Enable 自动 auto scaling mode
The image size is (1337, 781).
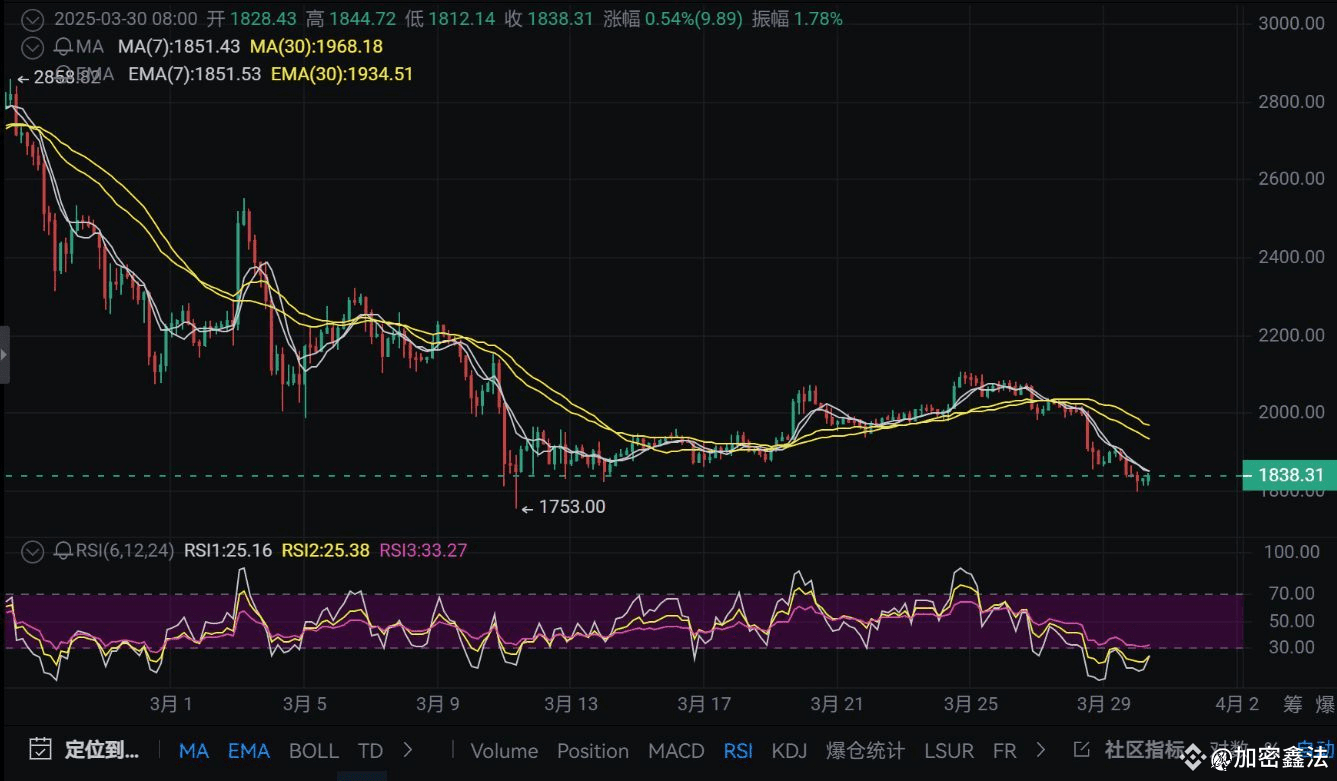coord(1315,749)
